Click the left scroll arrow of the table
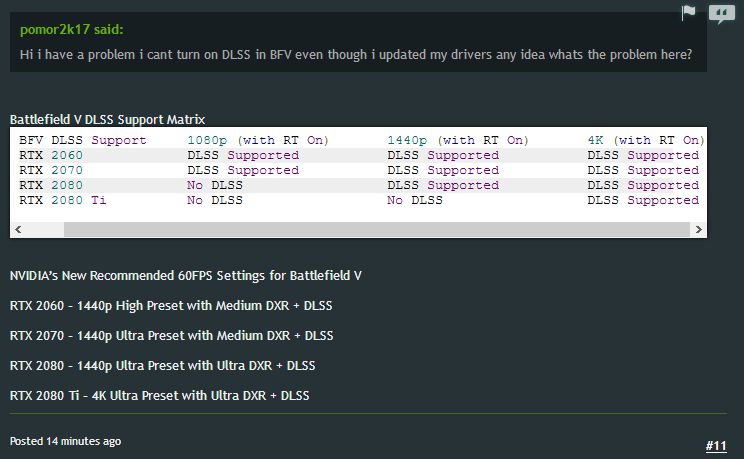This screenshot has width=744, height=459. (x=18, y=229)
